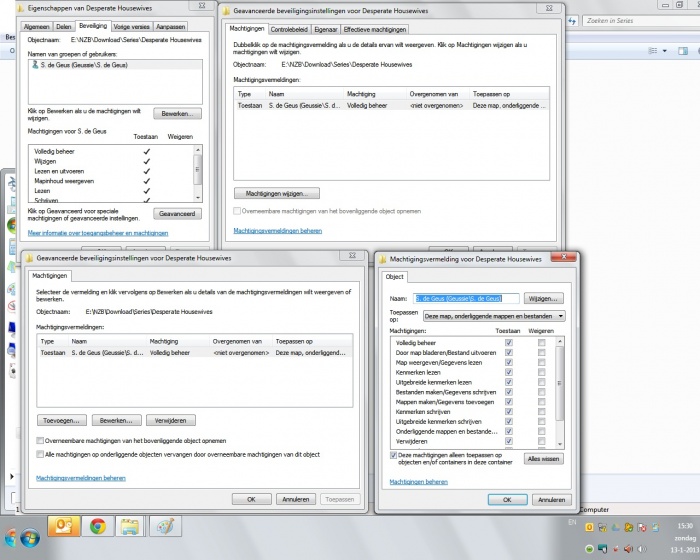Open the Effectieve machtigingen tab
Image resolution: width=700 pixels, height=560 pixels.
click(375, 29)
